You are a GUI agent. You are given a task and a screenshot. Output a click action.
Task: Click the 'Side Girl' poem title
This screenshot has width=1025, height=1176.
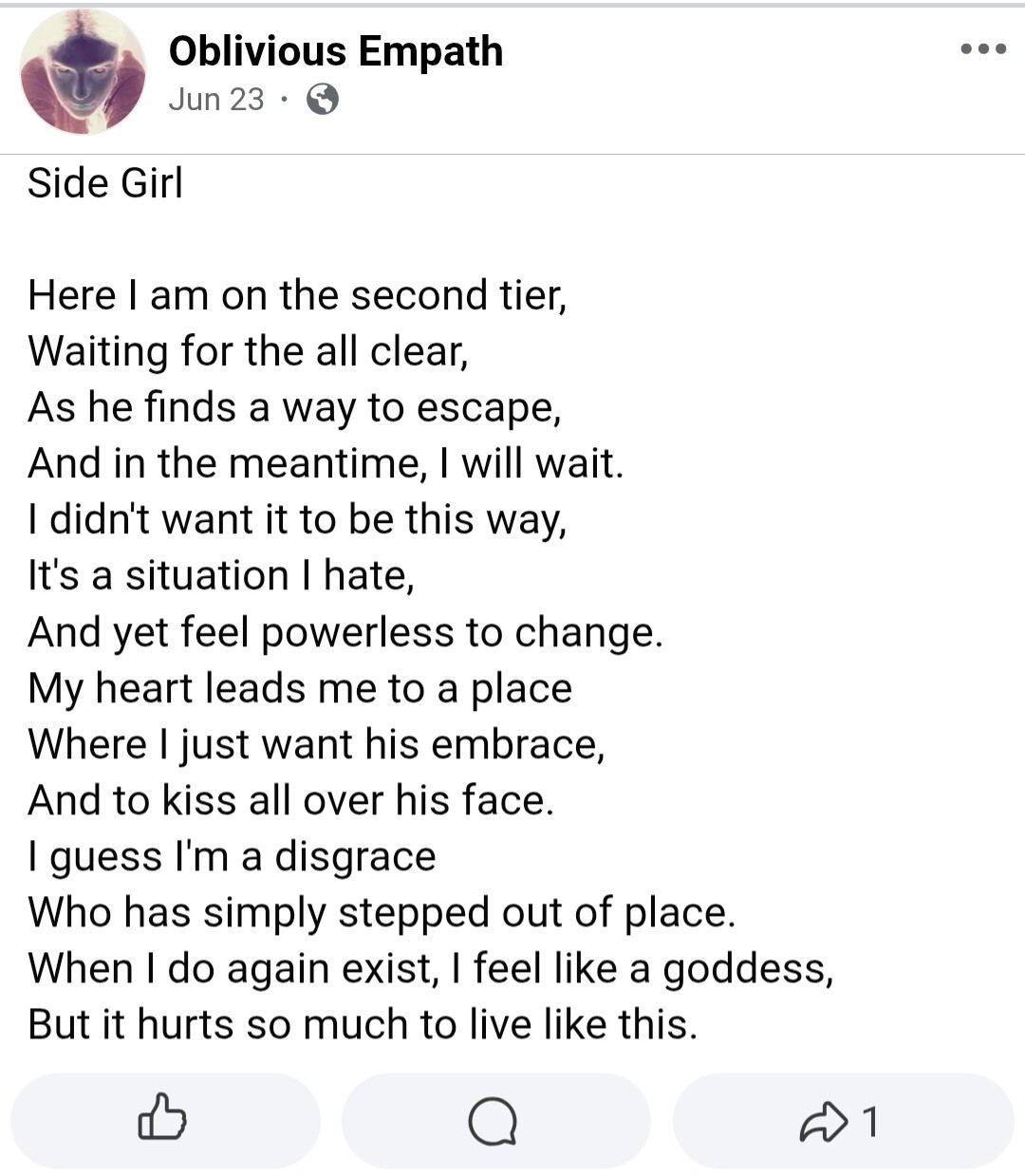[x=105, y=182]
